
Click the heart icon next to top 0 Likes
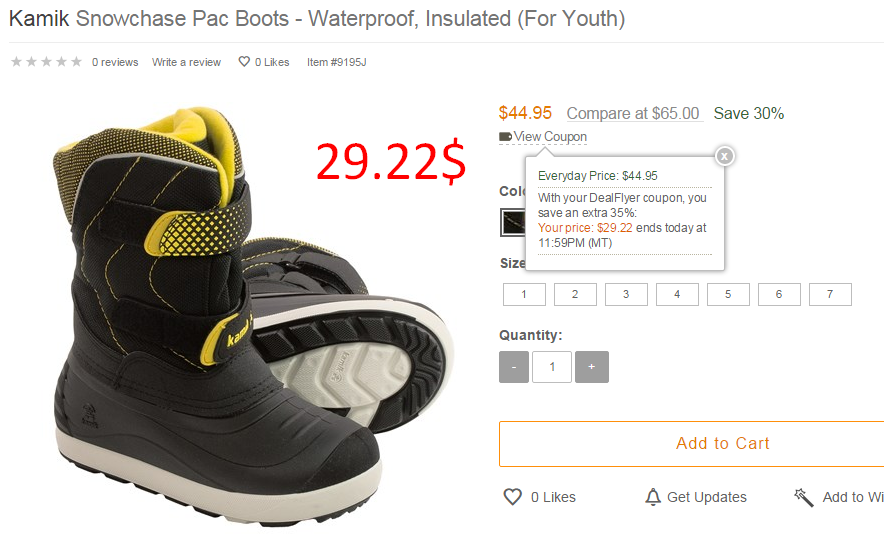pos(244,61)
